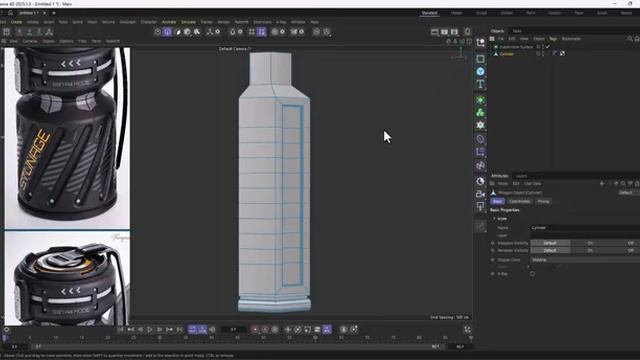Select the Subdivision Surface object row

click(x=516, y=47)
